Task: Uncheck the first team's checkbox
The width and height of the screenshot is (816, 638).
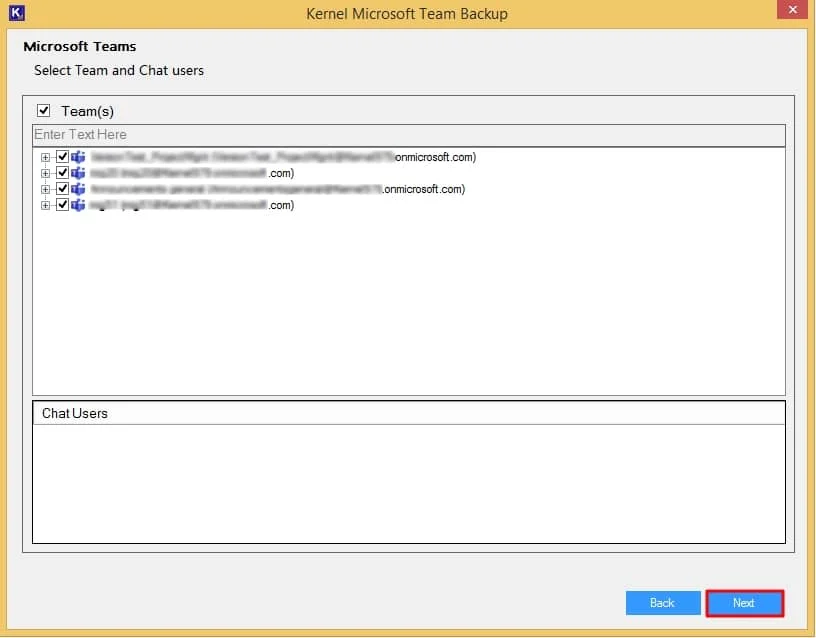Action: pyautogui.click(x=62, y=157)
